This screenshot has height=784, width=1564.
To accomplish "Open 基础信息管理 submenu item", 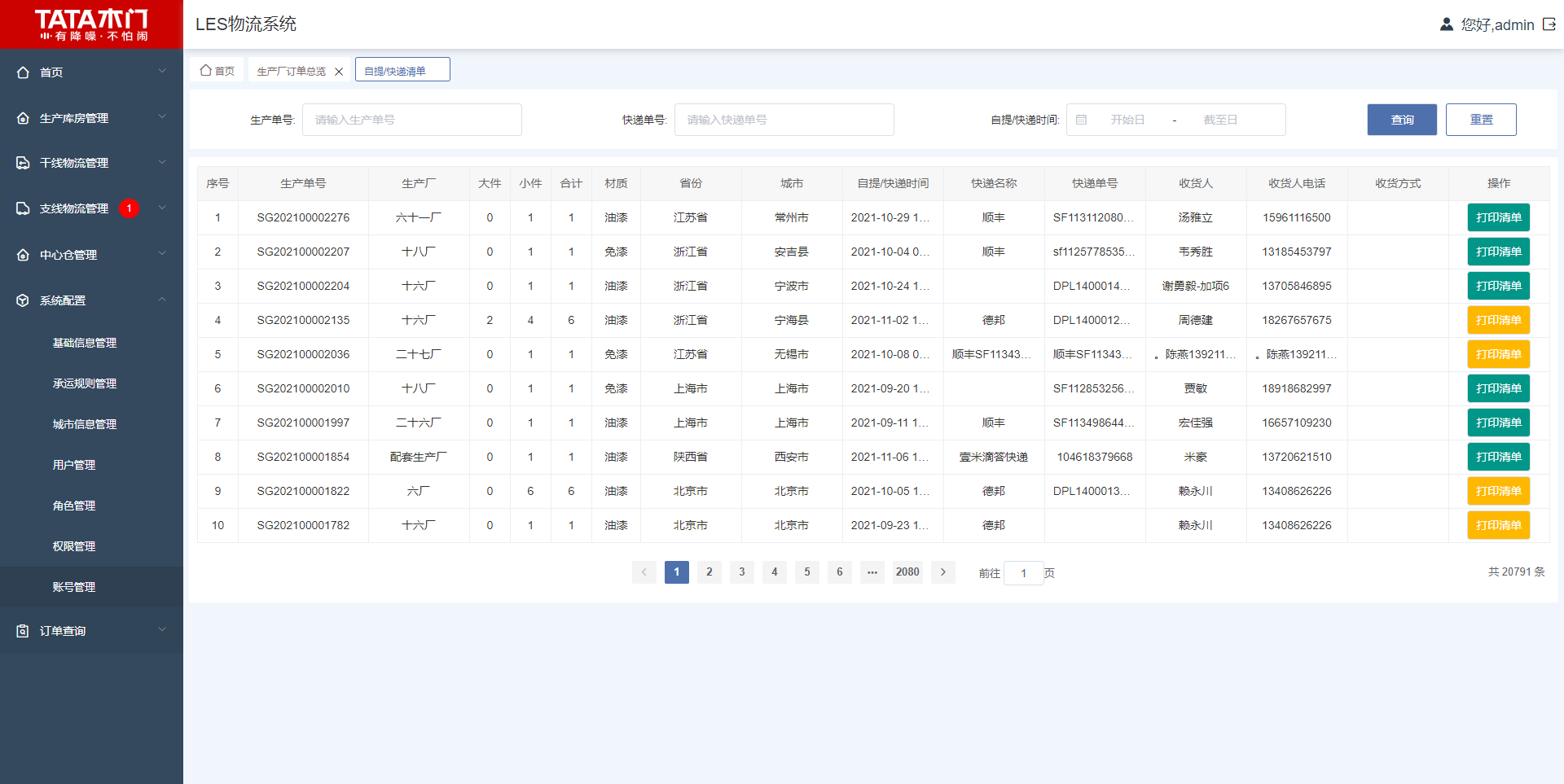I will click(91, 343).
